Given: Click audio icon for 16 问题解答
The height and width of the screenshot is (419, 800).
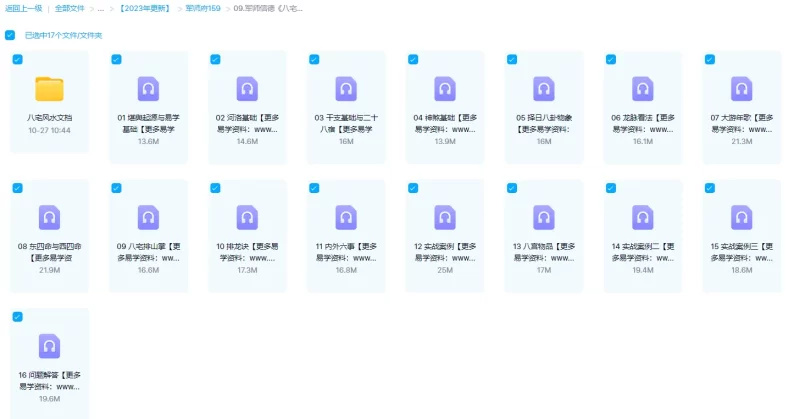Looking at the screenshot, I should pyautogui.click(x=49, y=346).
